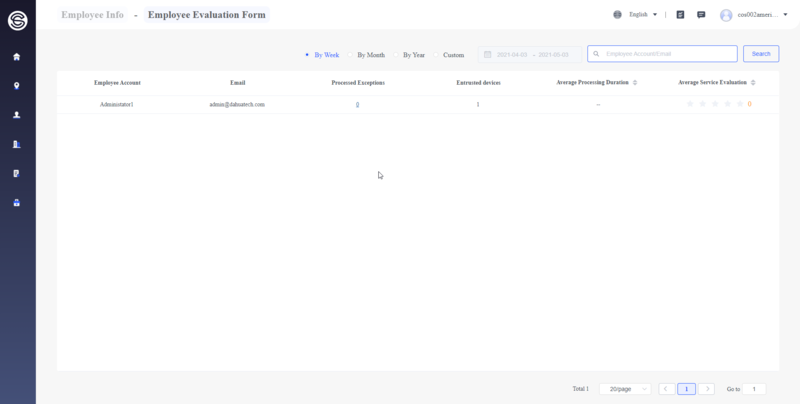Open the English language dropdown
Viewport: 800px width, 404px height.
[643, 15]
